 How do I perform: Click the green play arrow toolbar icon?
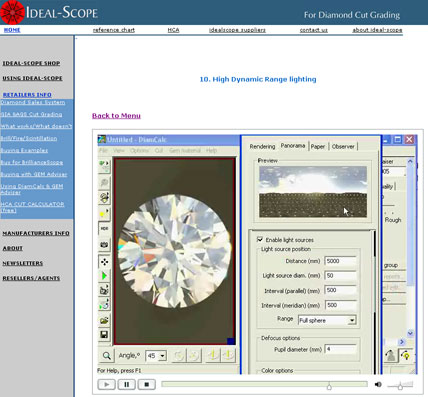point(104,276)
